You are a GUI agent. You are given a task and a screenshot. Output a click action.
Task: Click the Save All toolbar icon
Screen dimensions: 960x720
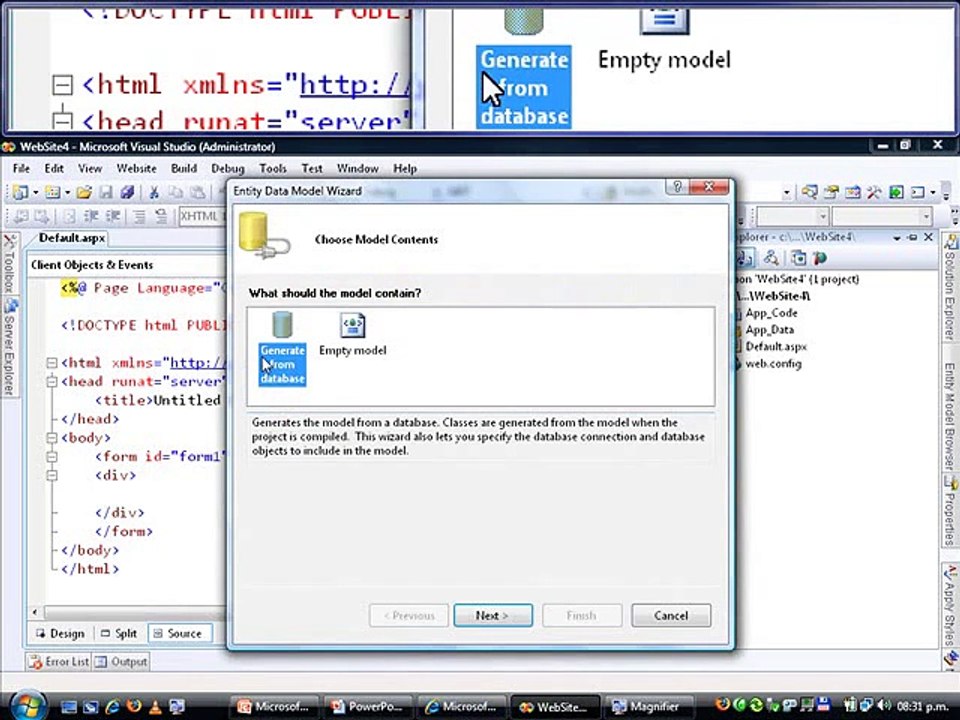127,192
